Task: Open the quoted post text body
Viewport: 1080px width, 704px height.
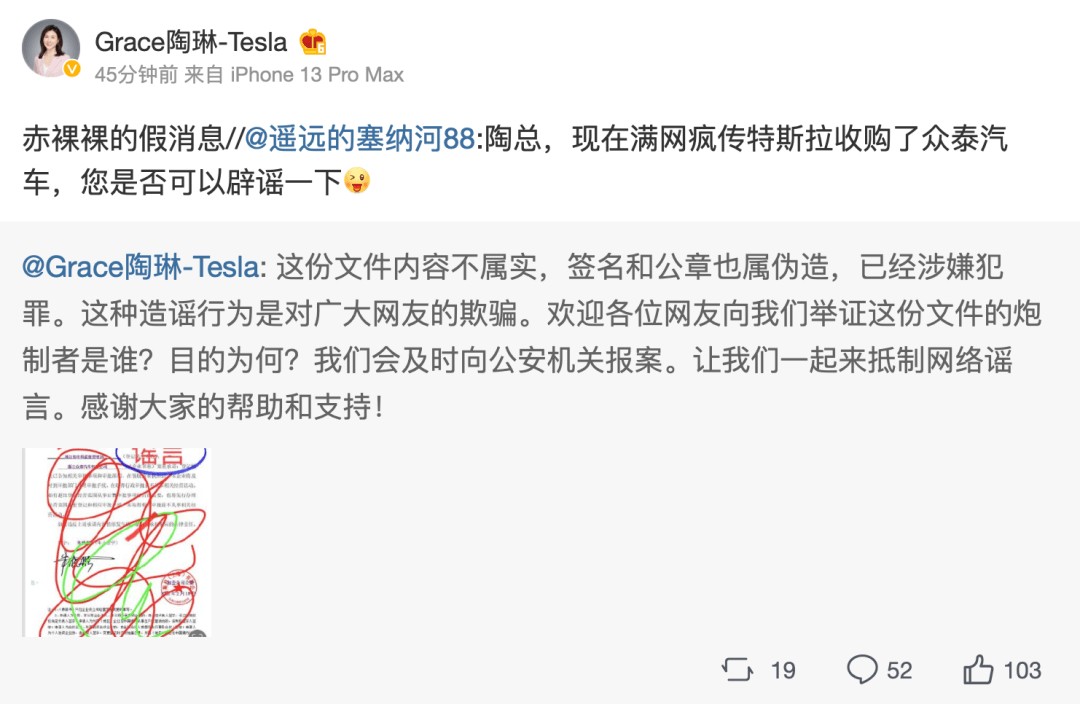Action: point(530,340)
